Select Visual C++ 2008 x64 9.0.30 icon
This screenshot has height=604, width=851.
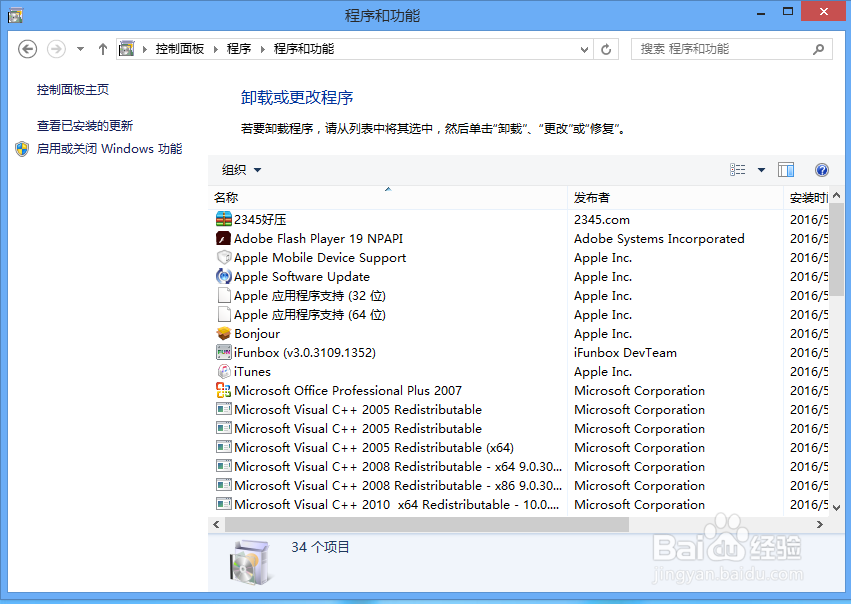pyautogui.click(x=224, y=466)
